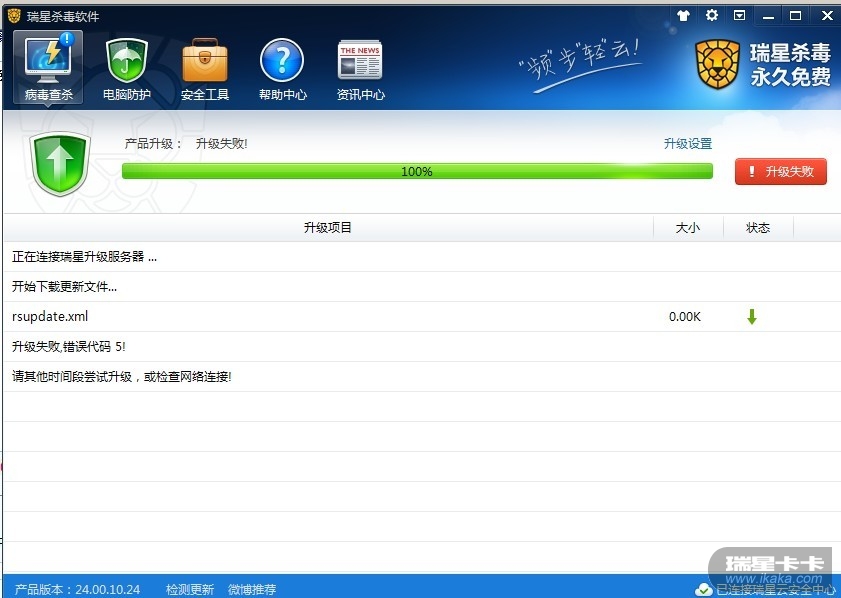The height and width of the screenshot is (598, 841).
Task: Click the red 升级失败 button
Action: click(x=781, y=172)
